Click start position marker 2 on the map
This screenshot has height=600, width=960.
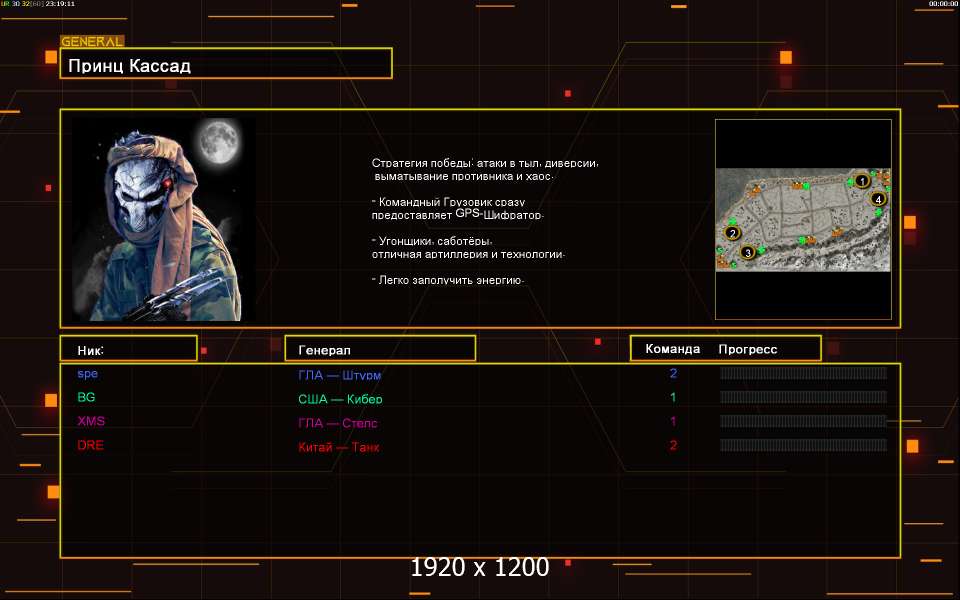(732, 233)
